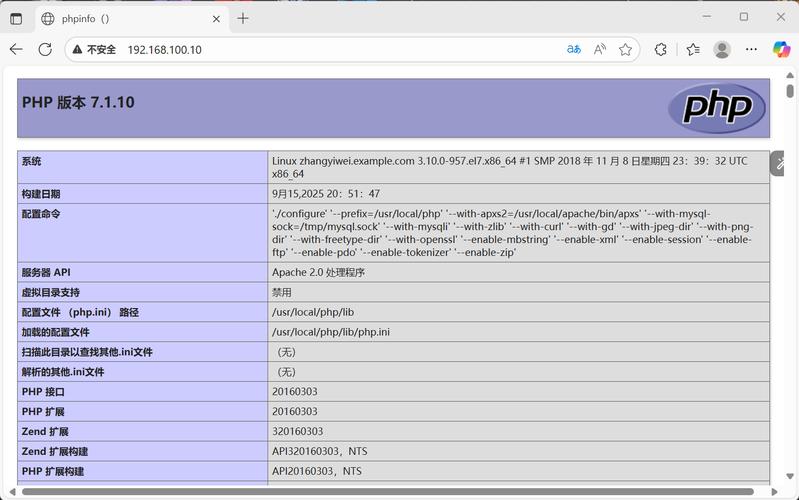Click the PHP logo image
This screenshot has height=500, width=799.
pos(716,108)
